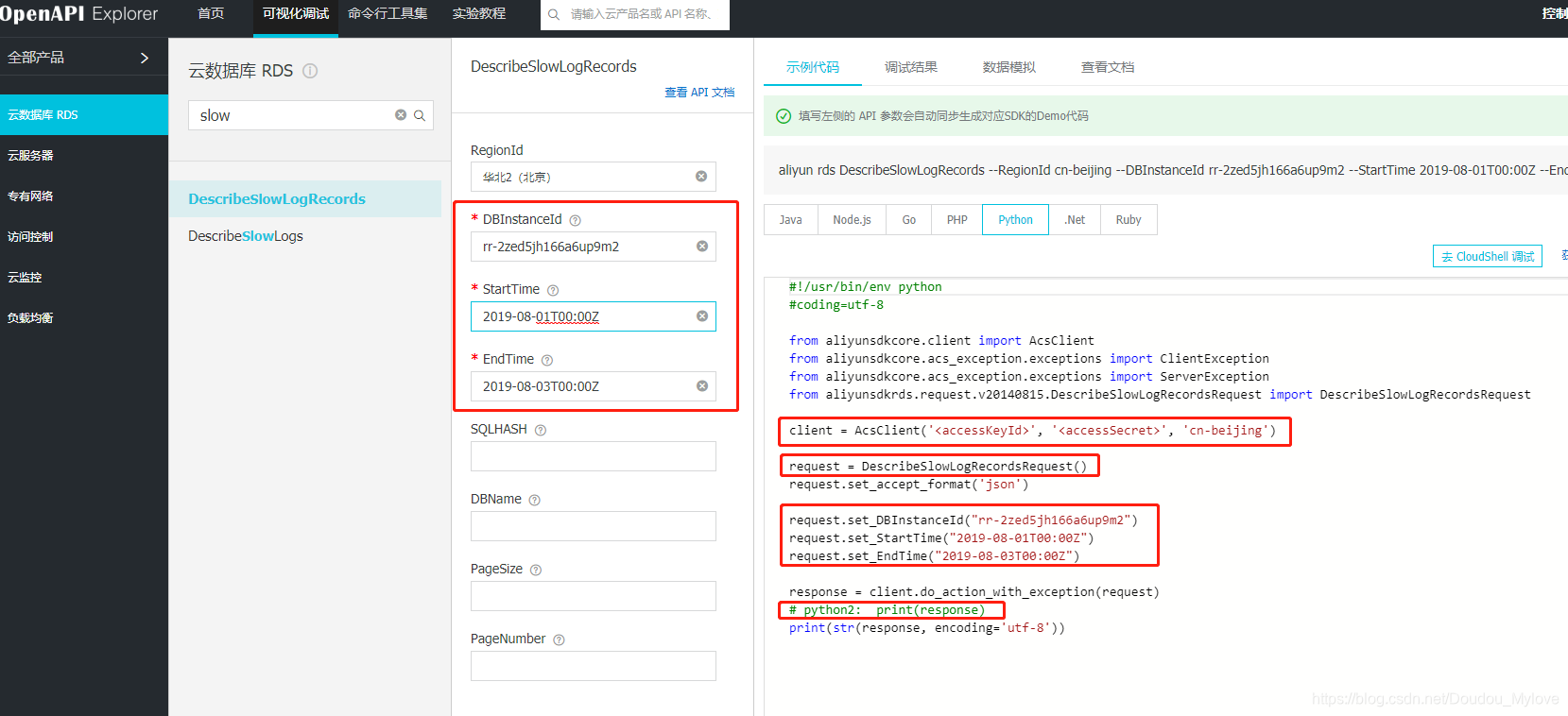The image size is (1568, 716).
Task: Select .Net code language tab
Action: [x=1075, y=219]
